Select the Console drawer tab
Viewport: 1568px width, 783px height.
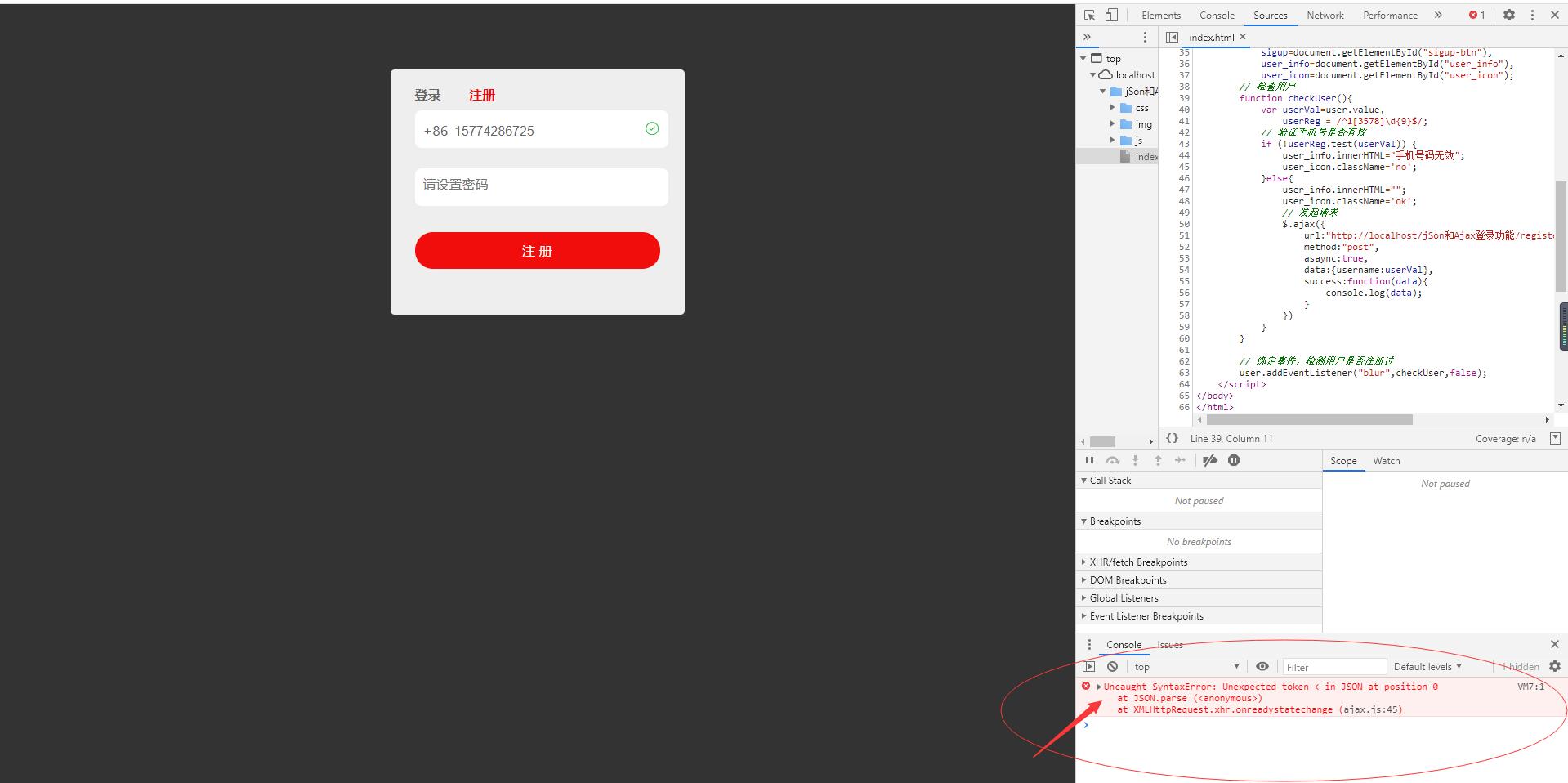pos(1124,644)
